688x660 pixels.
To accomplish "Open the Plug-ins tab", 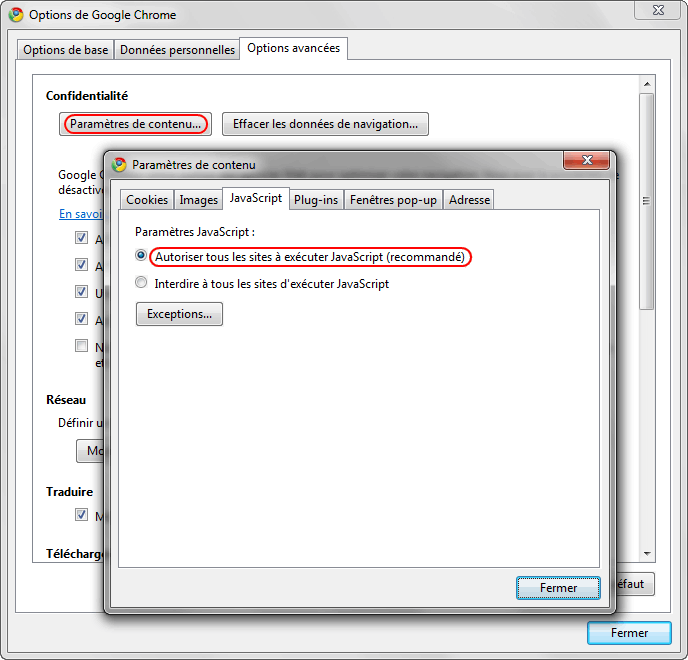I will (316, 200).
